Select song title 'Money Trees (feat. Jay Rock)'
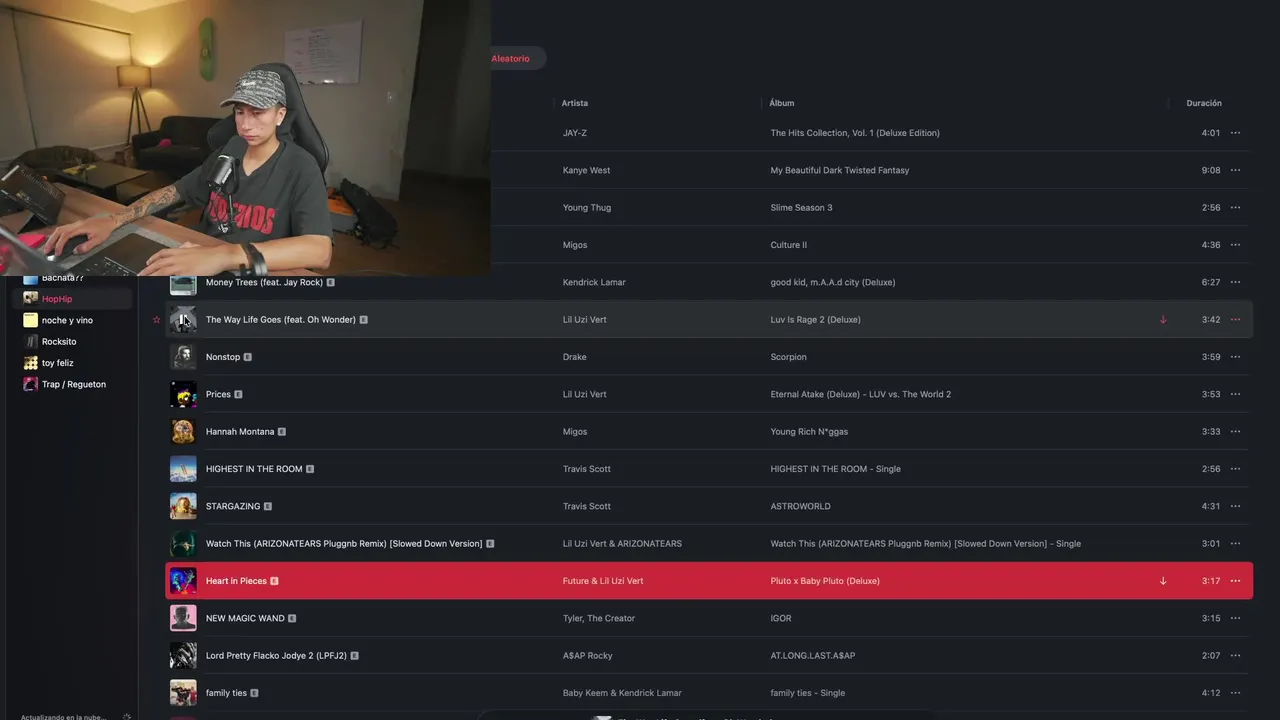The image size is (1280, 720). (264, 282)
